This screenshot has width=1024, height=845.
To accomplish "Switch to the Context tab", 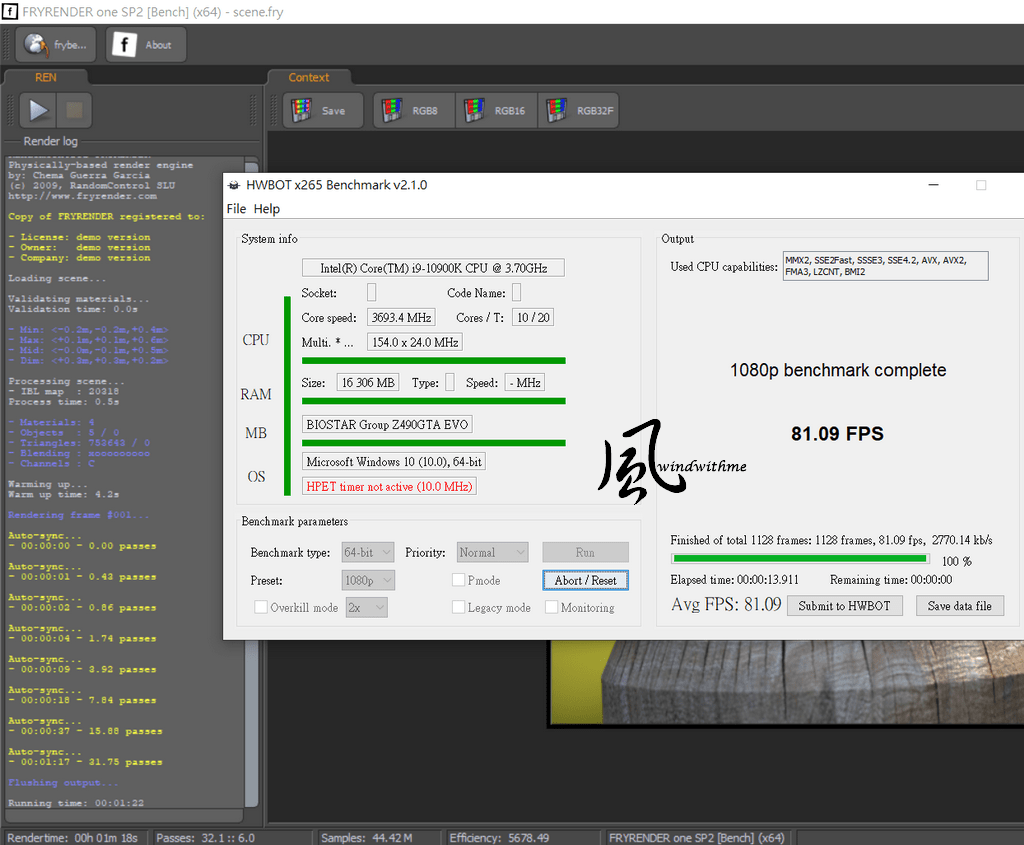I will pyautogui.click(x=309, y=76).
